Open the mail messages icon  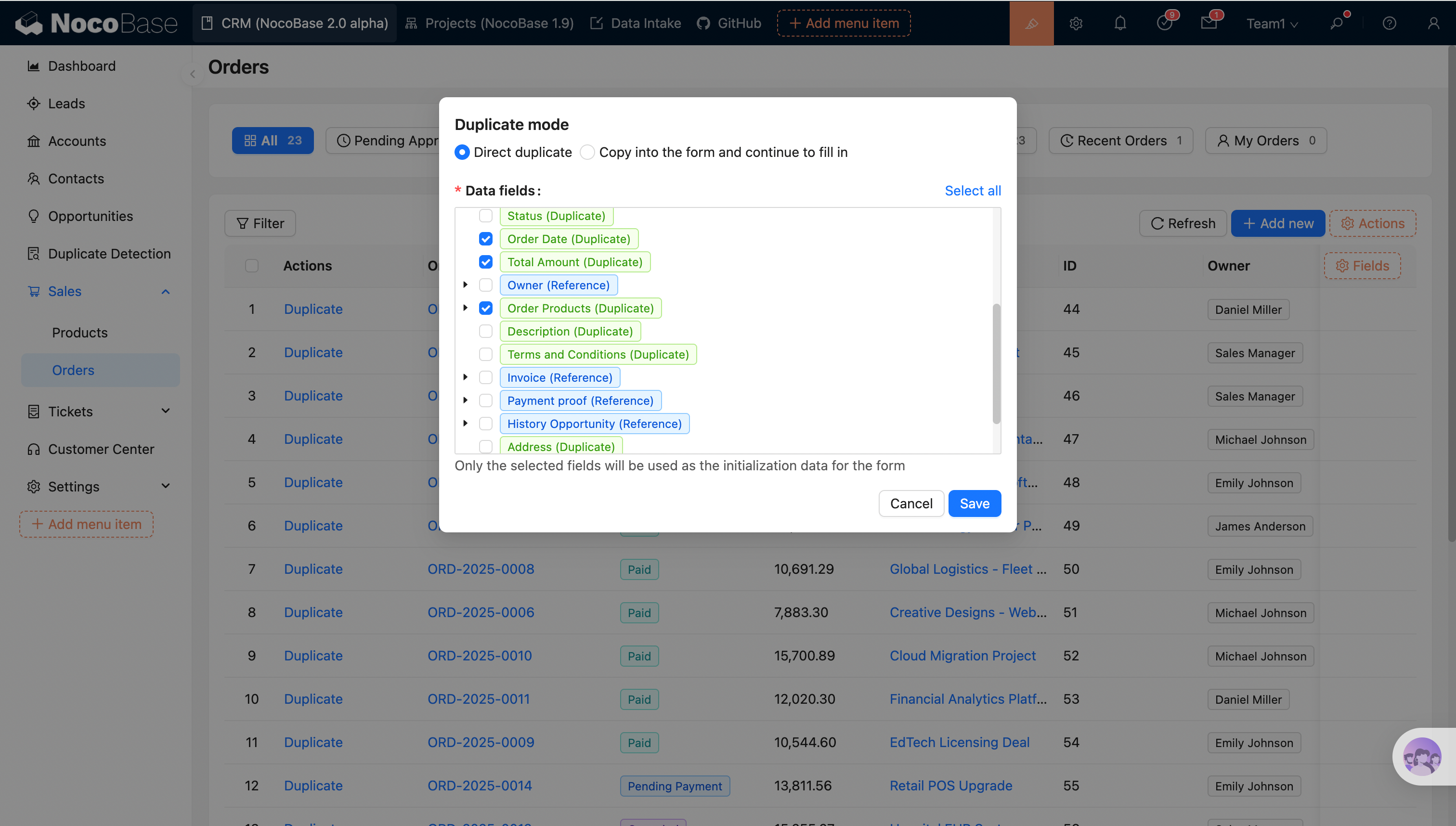coord(1209,23)
